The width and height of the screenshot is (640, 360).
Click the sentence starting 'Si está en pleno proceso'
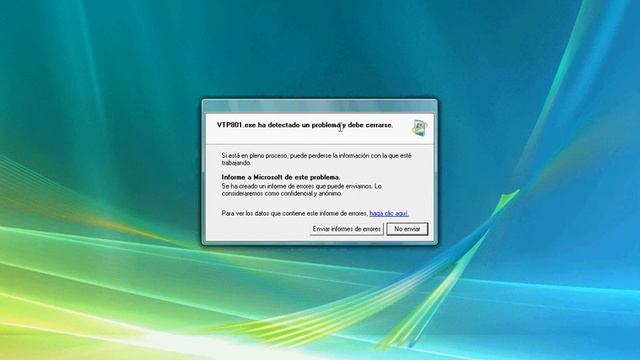[x=317, y=159]
